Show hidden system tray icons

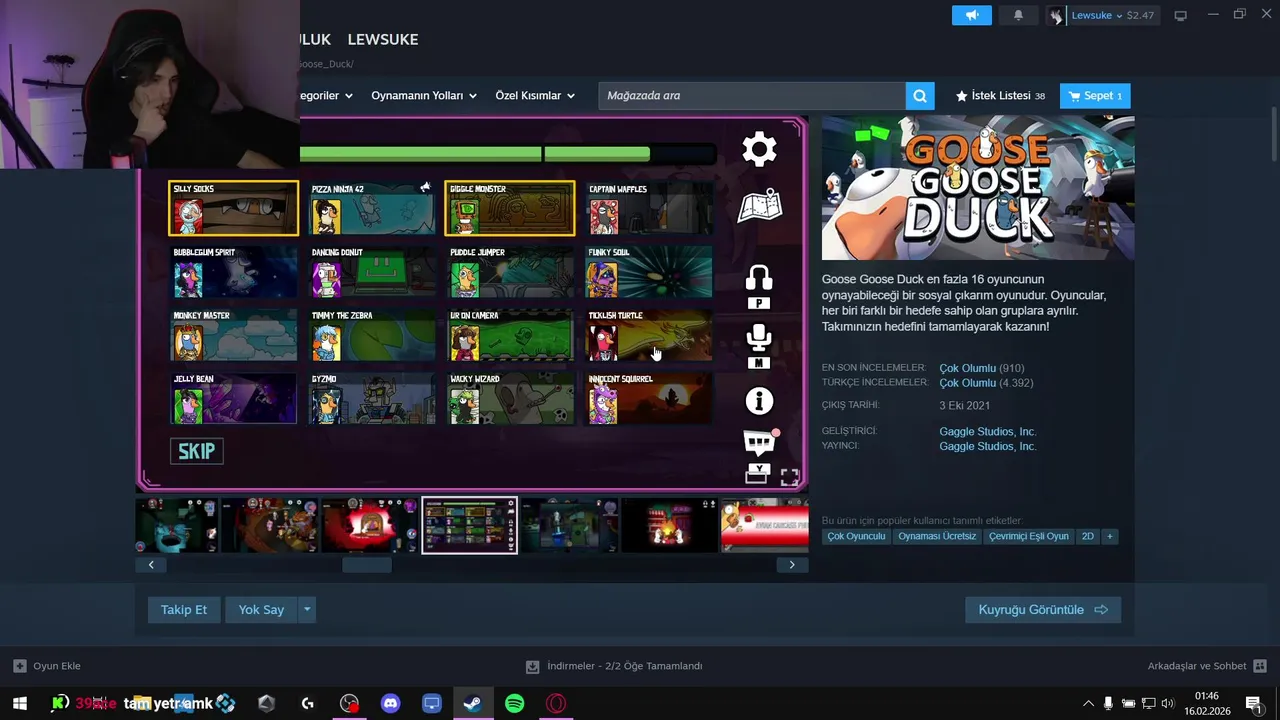(x=1088, y=704)
